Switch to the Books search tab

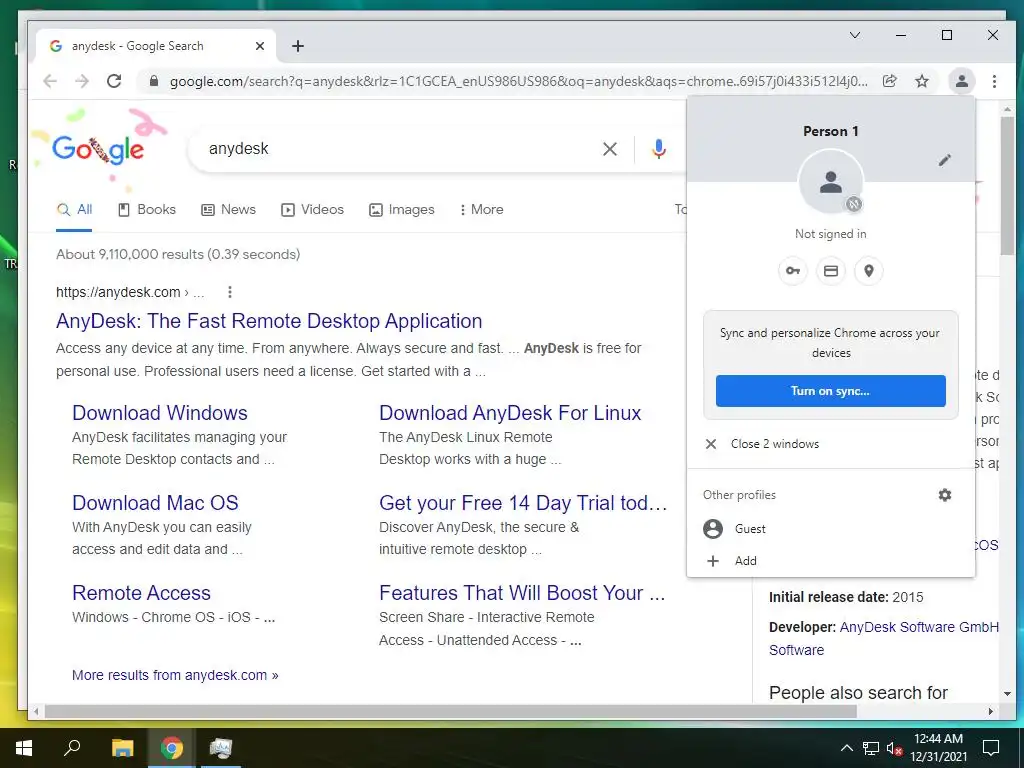[147, 210]
